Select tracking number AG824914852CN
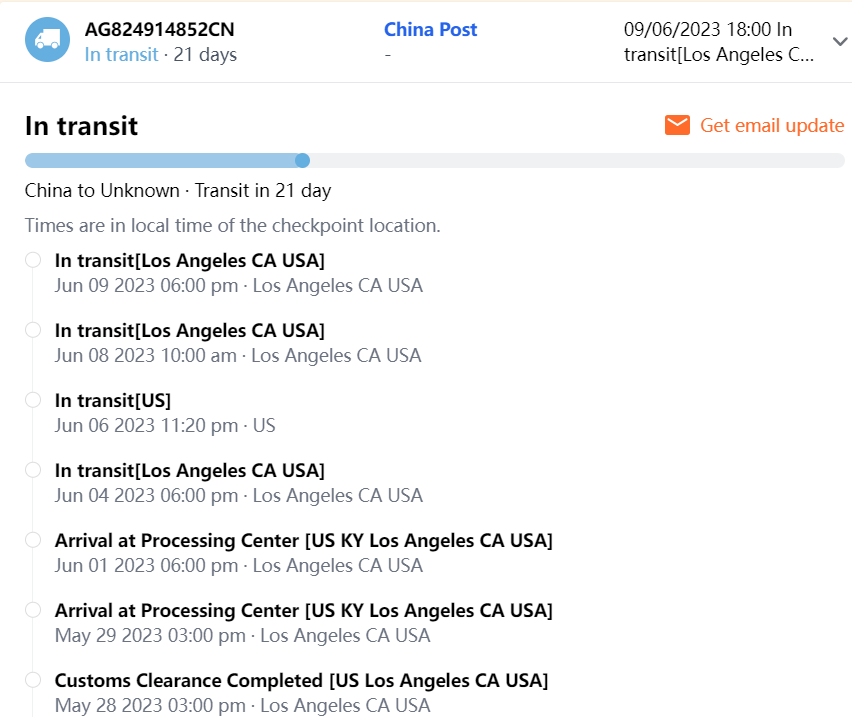 click(160, 30)
